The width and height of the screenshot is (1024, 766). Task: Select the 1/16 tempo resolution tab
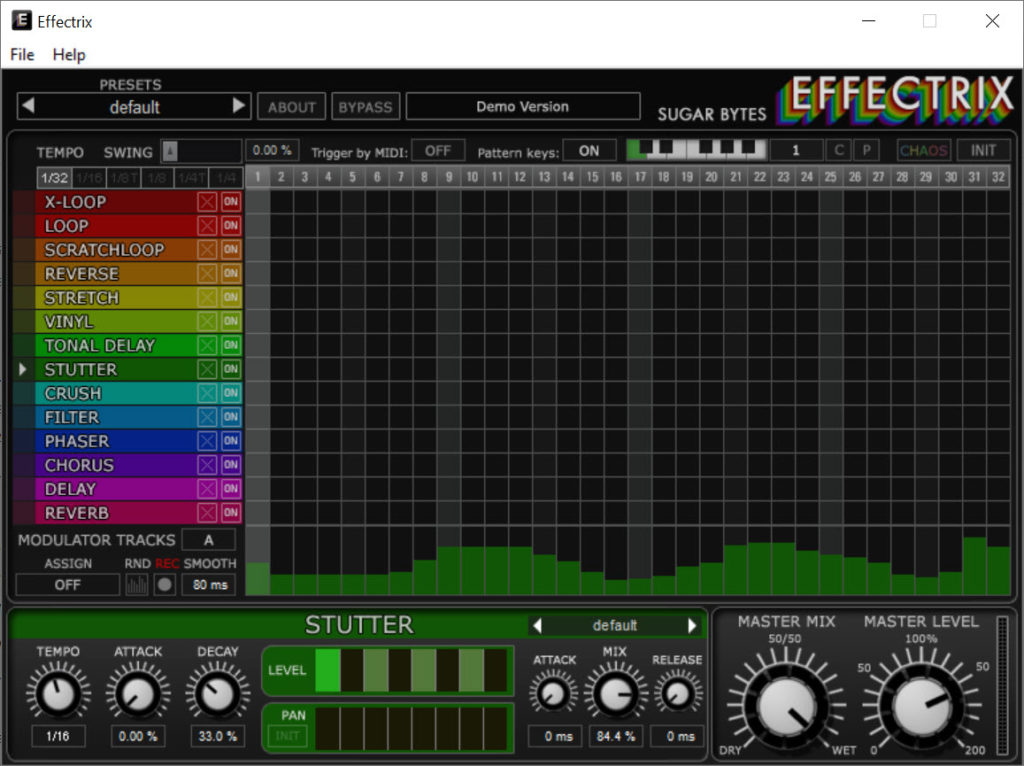pyautogui.click(x=89, y=178)
